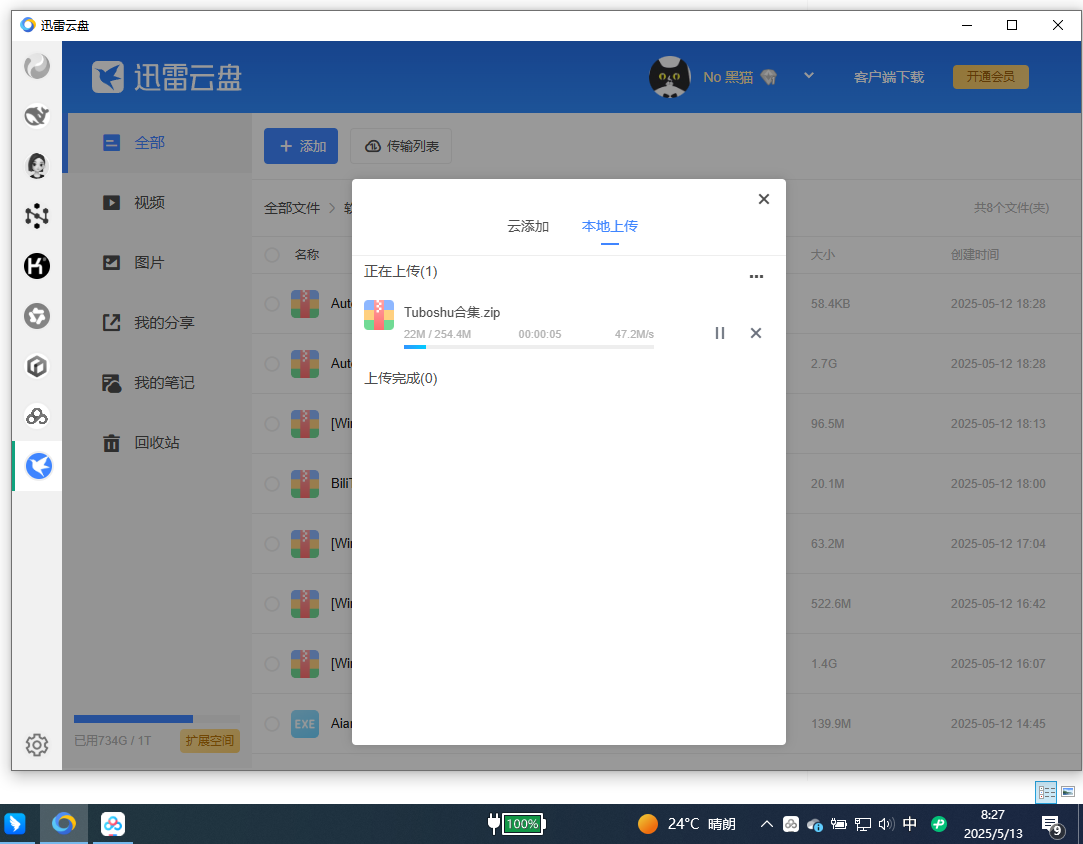Close the upload dialog
The image size is (1083, 844).
pyautogui.click(x=763, y=199)
